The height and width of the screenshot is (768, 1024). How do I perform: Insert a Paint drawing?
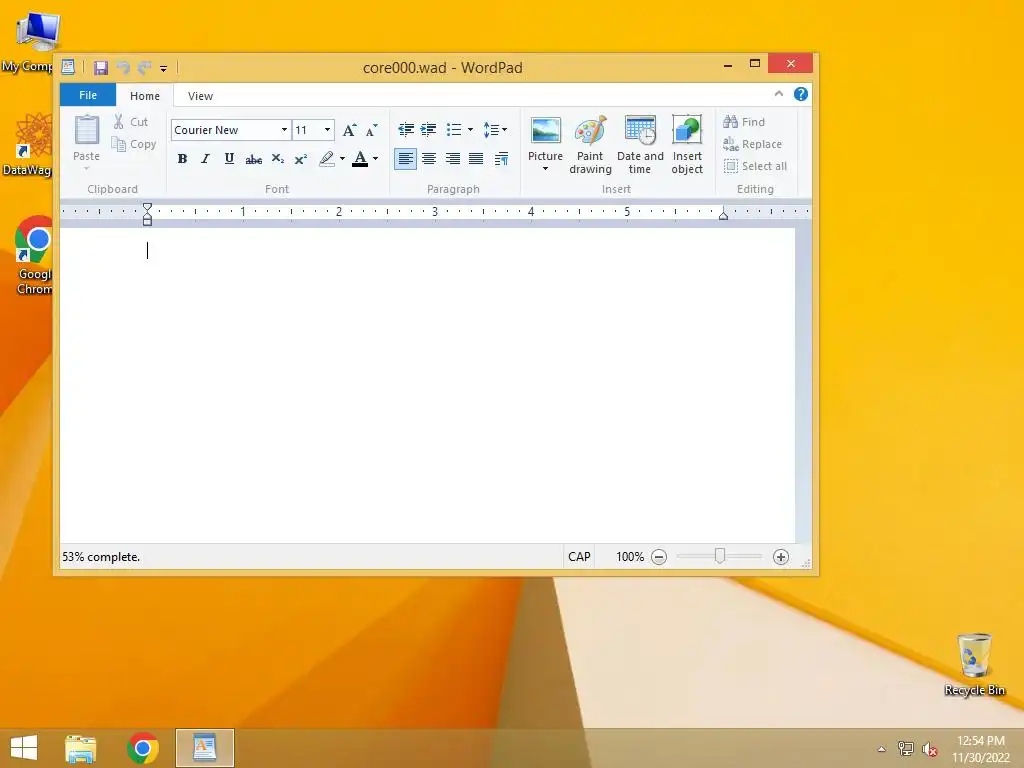pyautogui.click(x=590, y=145)
